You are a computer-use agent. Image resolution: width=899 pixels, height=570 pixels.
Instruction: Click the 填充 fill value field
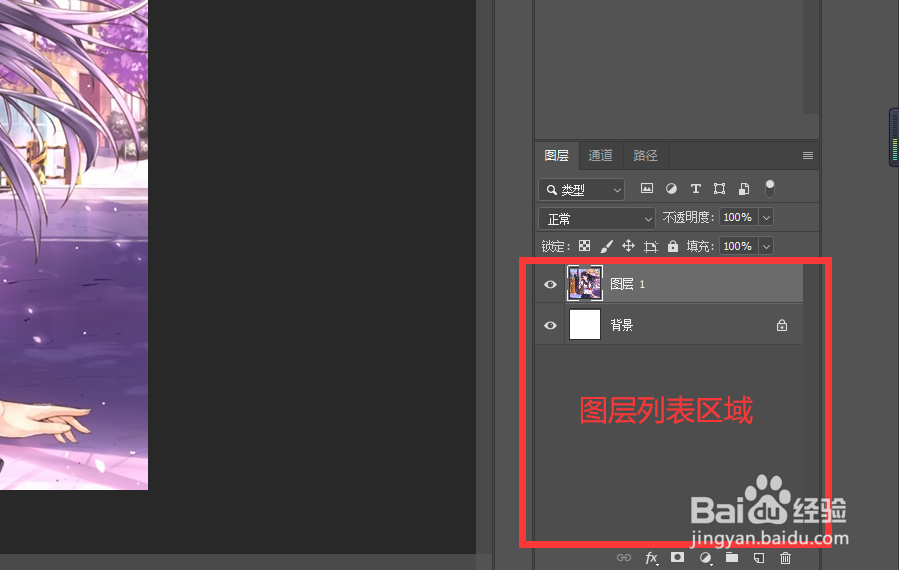[x=738, y=246]
